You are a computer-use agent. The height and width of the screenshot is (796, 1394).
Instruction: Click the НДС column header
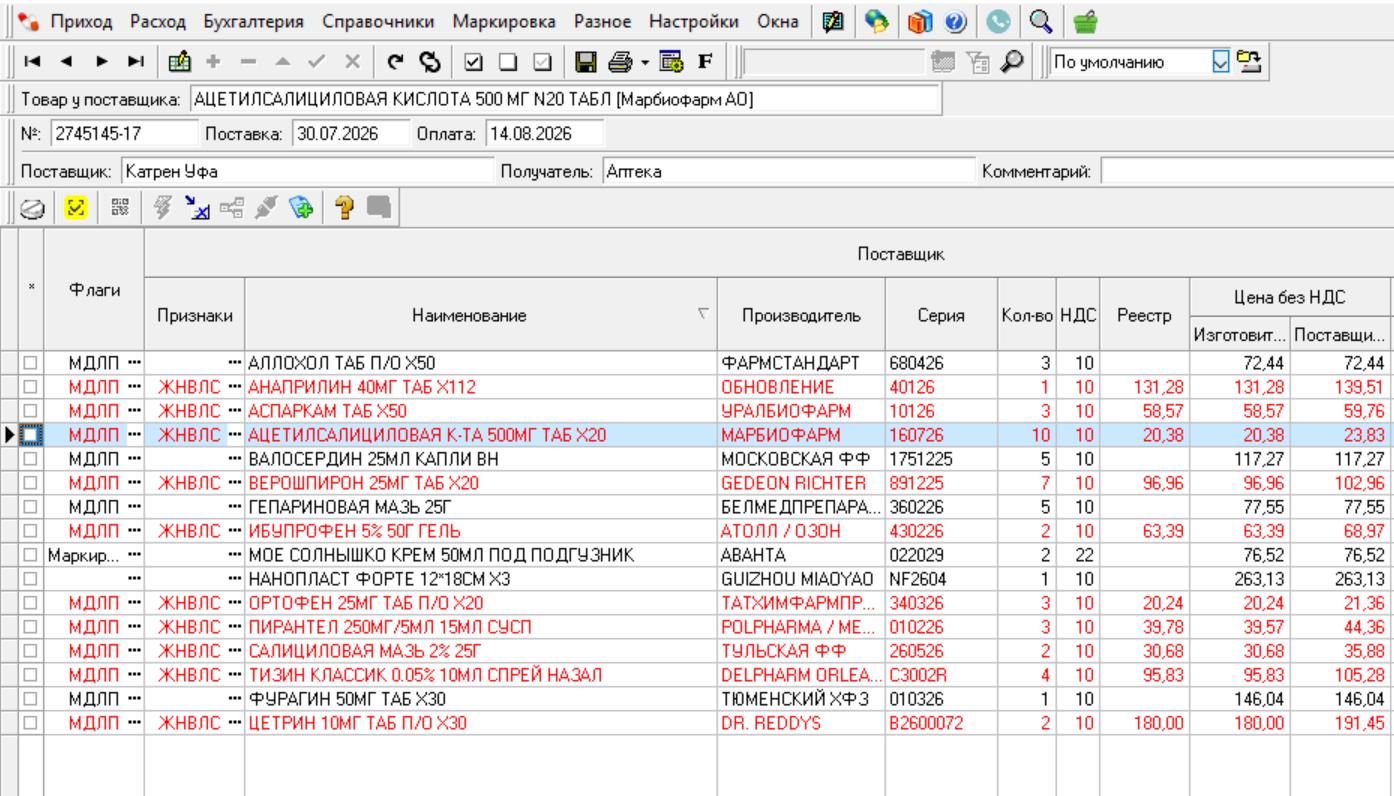[x=1078, y=315]
